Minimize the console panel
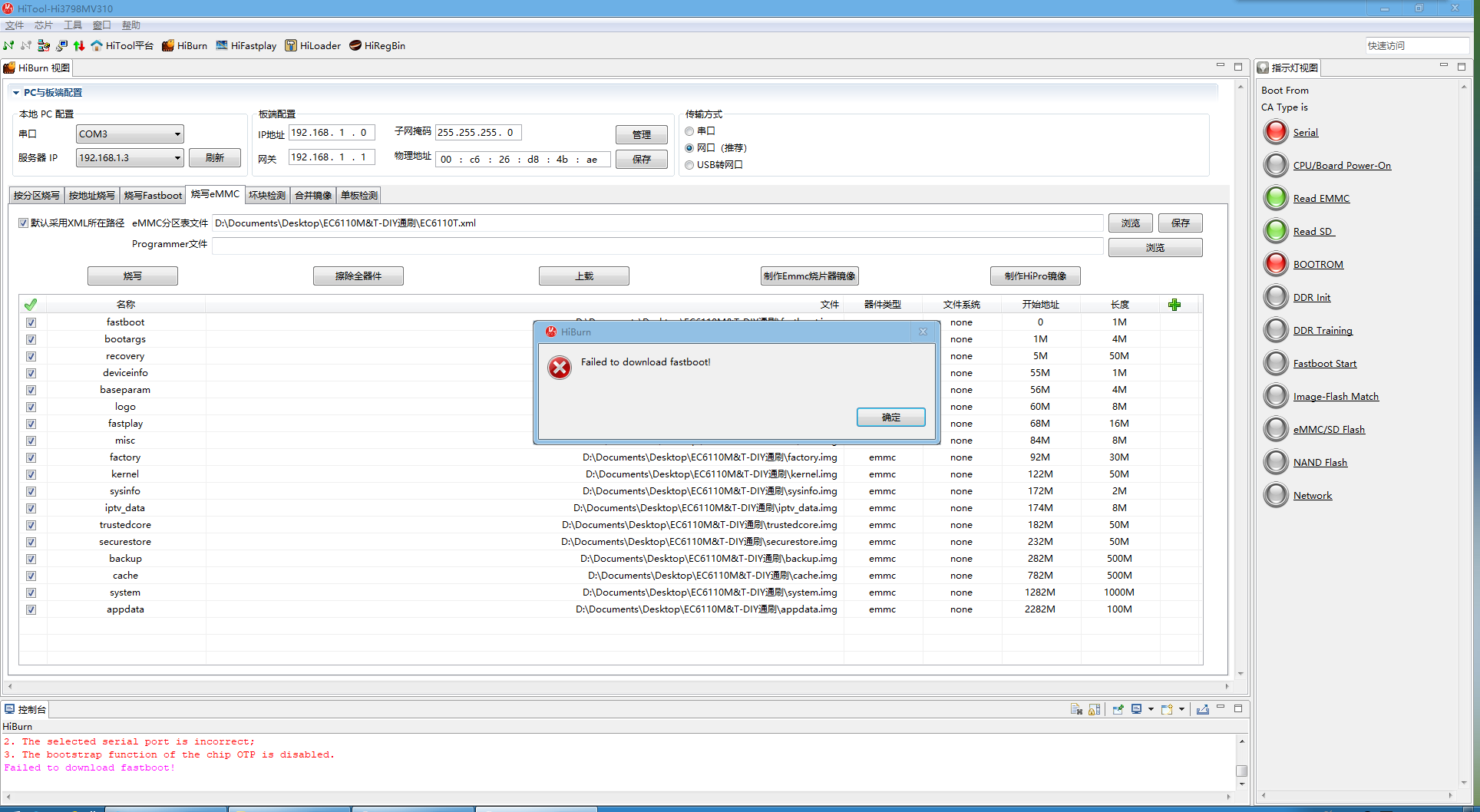Image resolution: width=1480 pixels, height=812 pixels. coord(1221,708)
